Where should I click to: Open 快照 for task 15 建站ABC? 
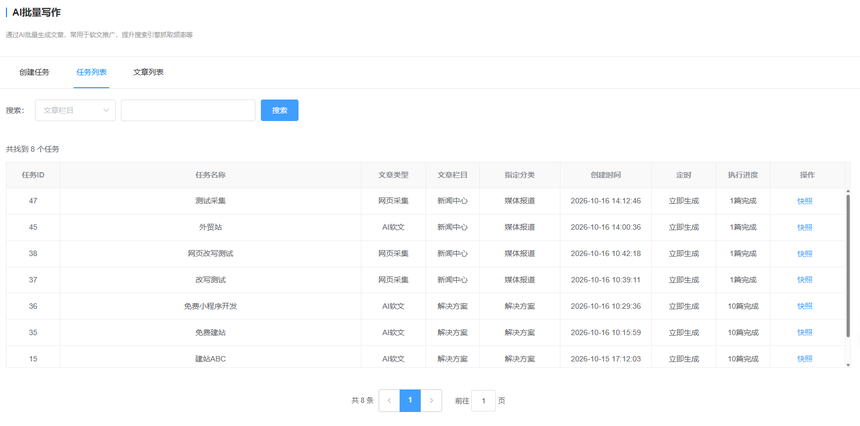point(805,359)
